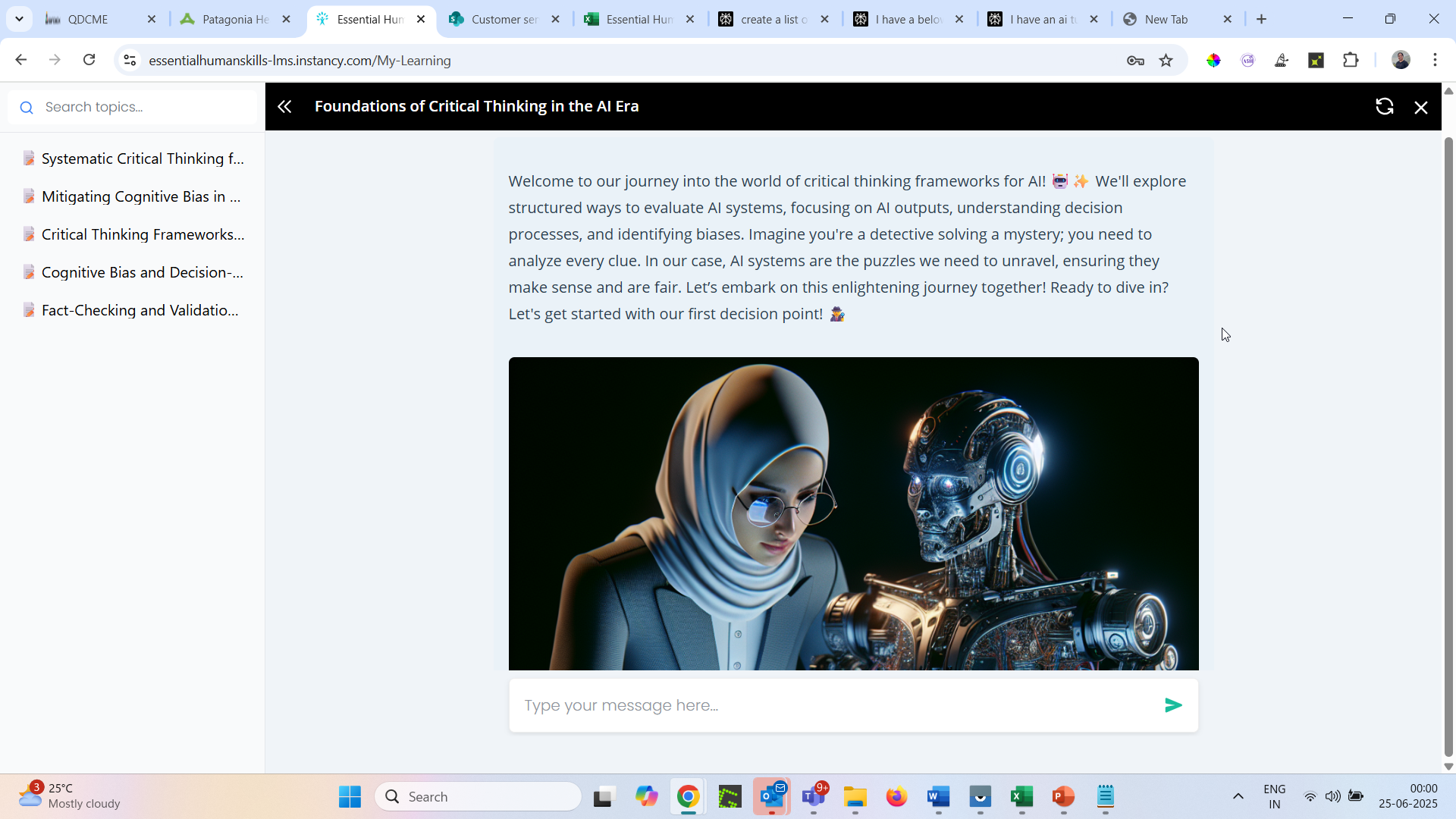Open Chrome three-dot menu
Image resolution: width=1456 pixels, height=819 pixels.
point(1435,61)
